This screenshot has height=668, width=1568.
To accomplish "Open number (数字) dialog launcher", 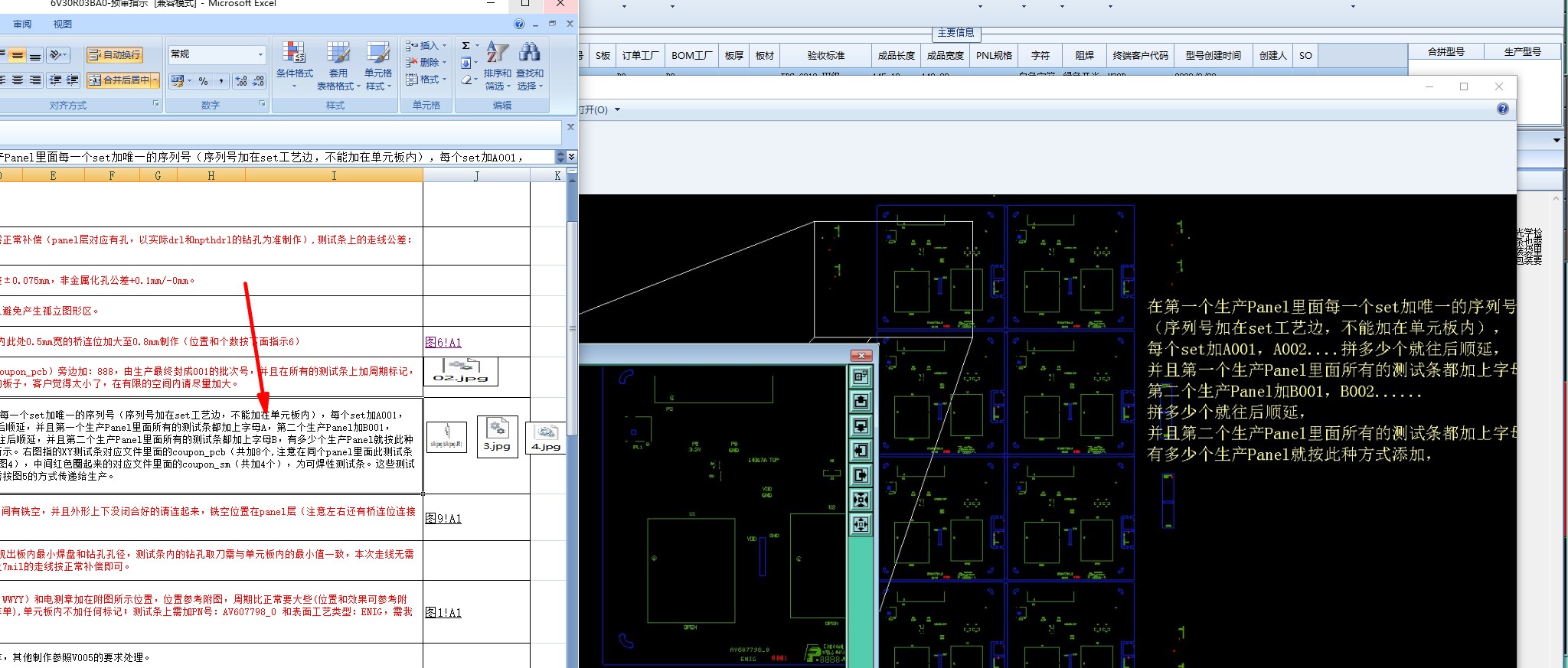I will pos(262,104).
